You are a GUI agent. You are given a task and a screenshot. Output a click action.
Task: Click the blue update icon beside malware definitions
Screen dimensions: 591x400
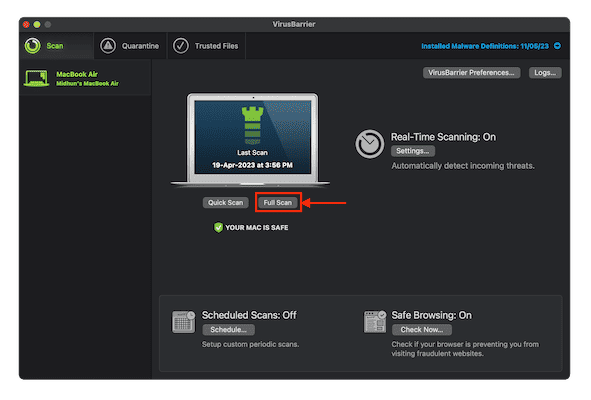[557, 46]
